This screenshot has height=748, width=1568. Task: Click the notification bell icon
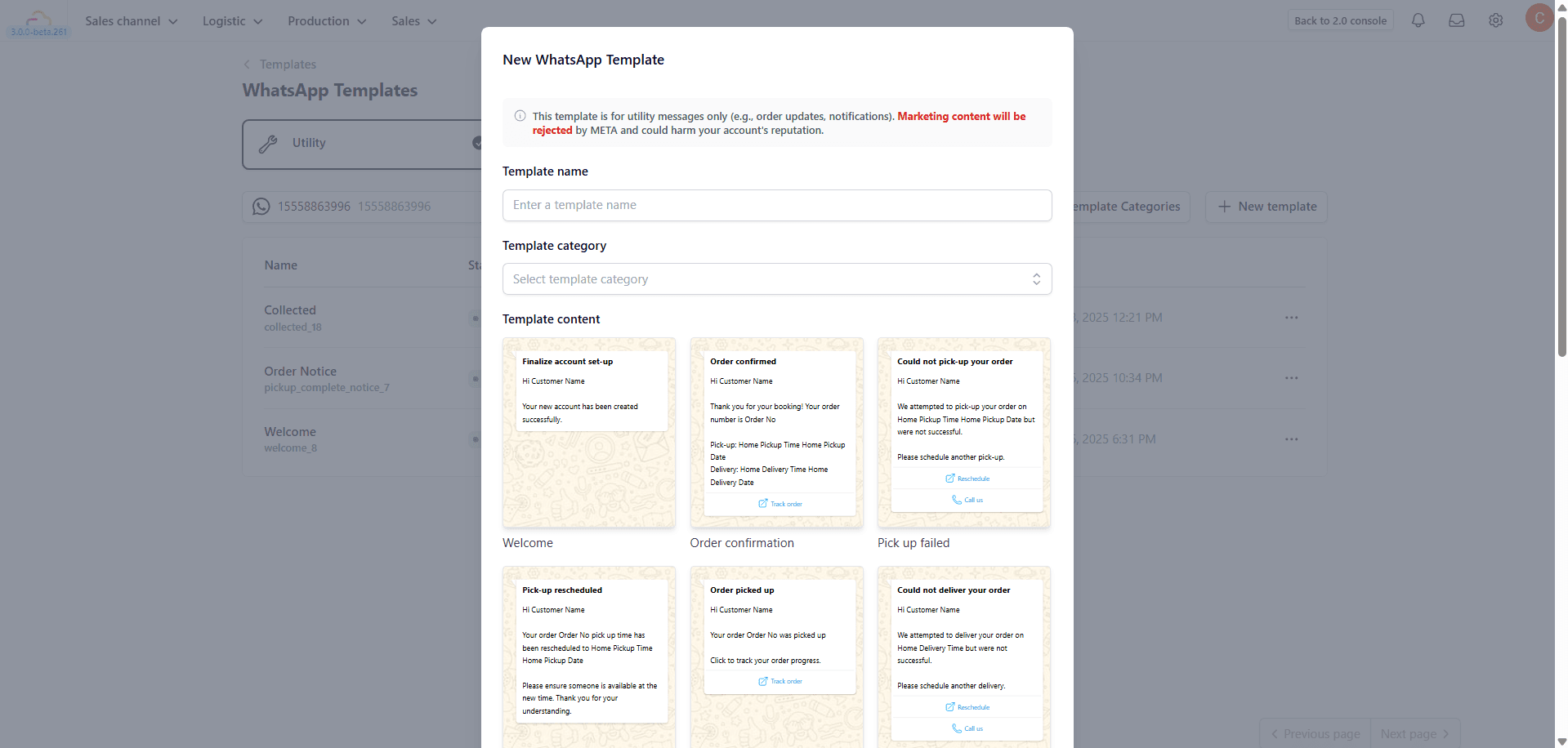(x=1418, y=20)
